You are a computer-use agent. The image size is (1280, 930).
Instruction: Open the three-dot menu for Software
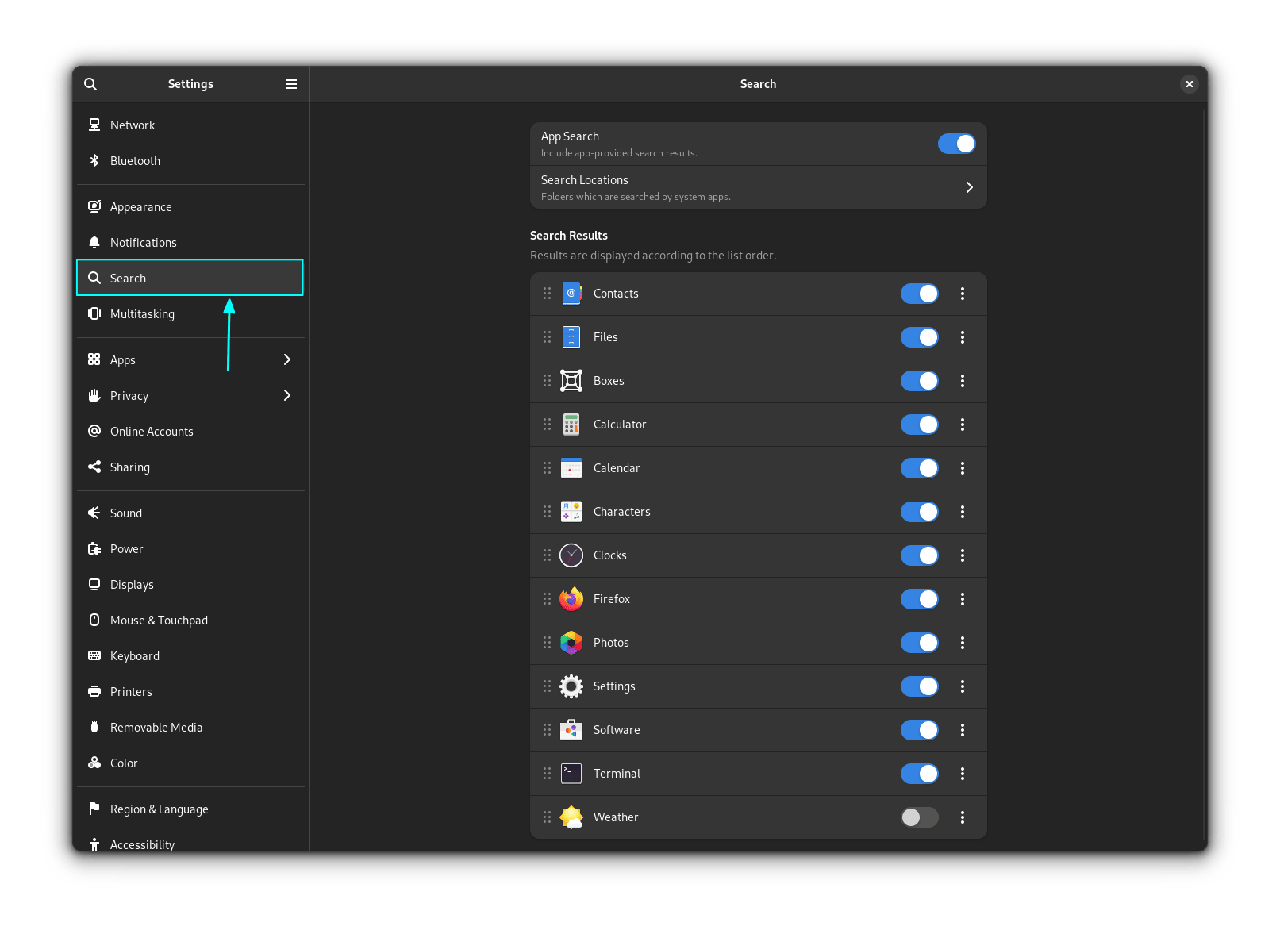[962, 730]
